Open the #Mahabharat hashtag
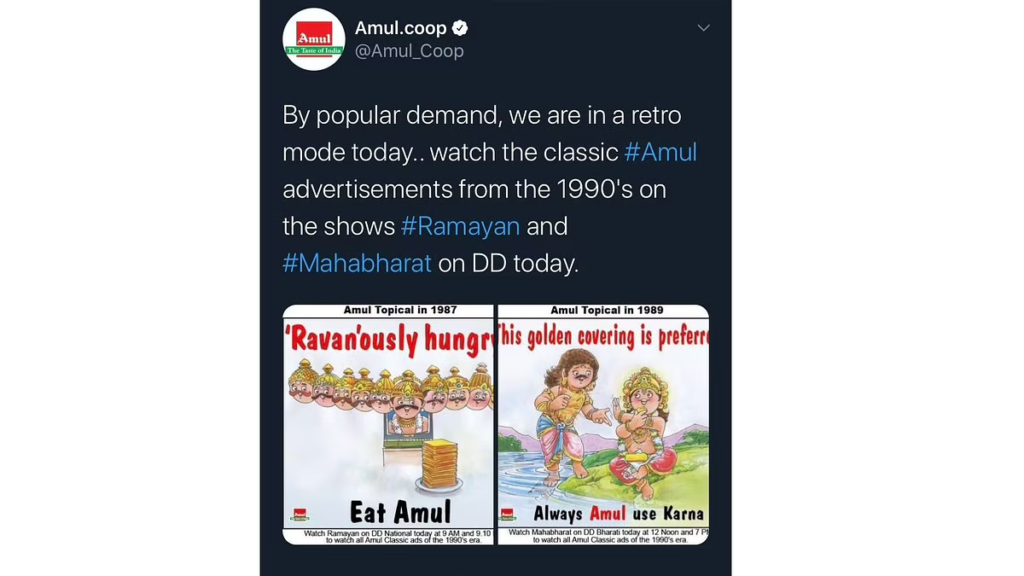Screen dimensions: 1024x576 click(x=357, y=263)
